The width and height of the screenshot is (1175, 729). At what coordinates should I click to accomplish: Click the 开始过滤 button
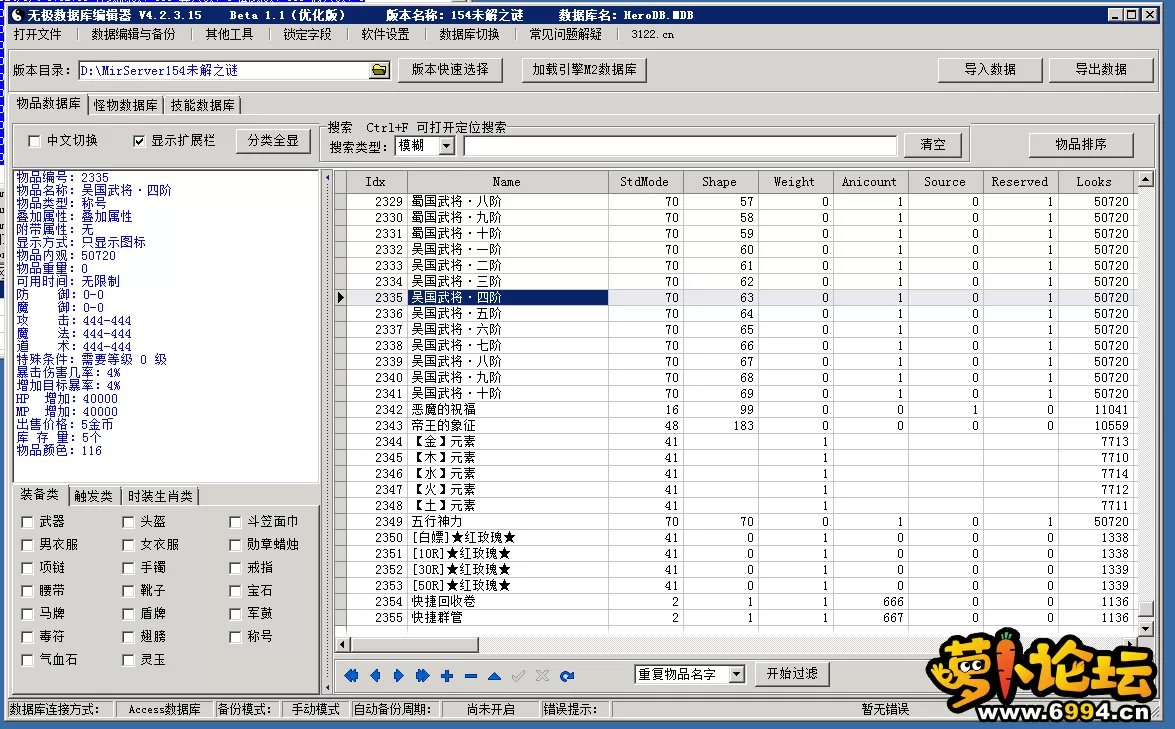point(792,674)
